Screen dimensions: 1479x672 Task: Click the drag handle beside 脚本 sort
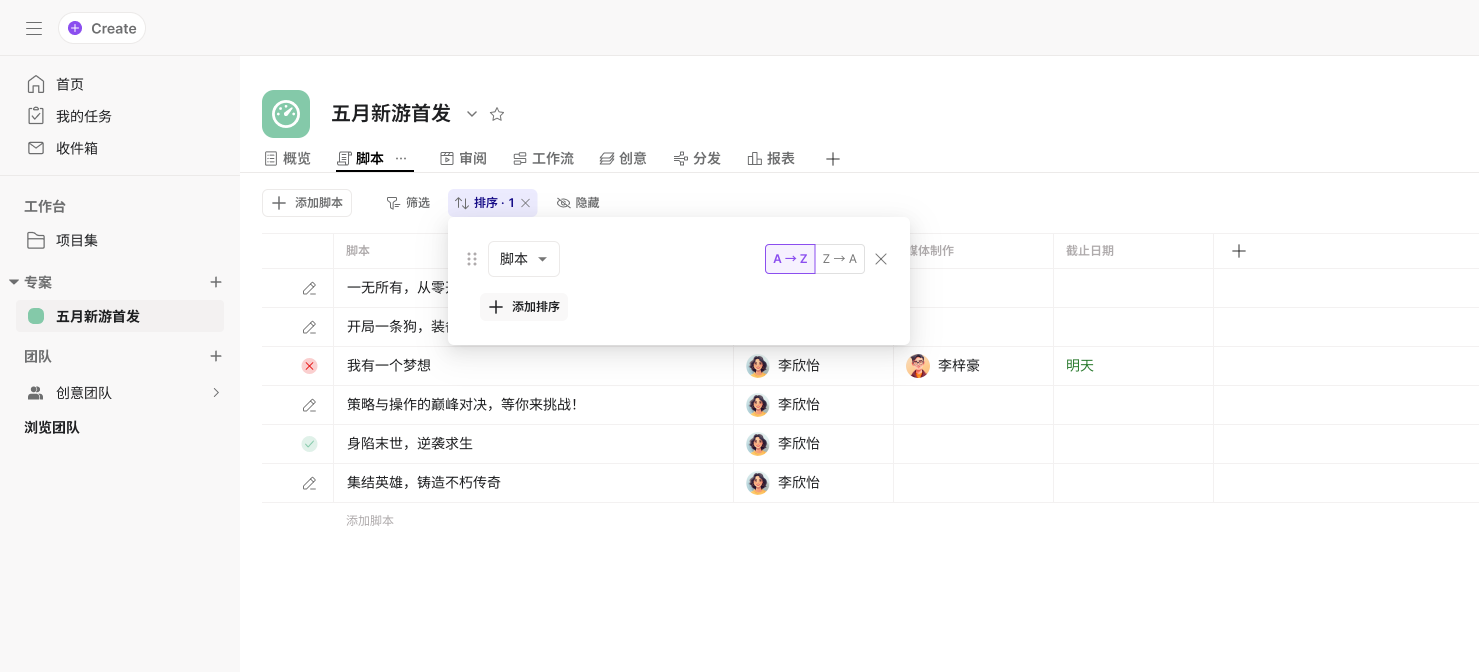pyautogui.click(x=472, y=259)
